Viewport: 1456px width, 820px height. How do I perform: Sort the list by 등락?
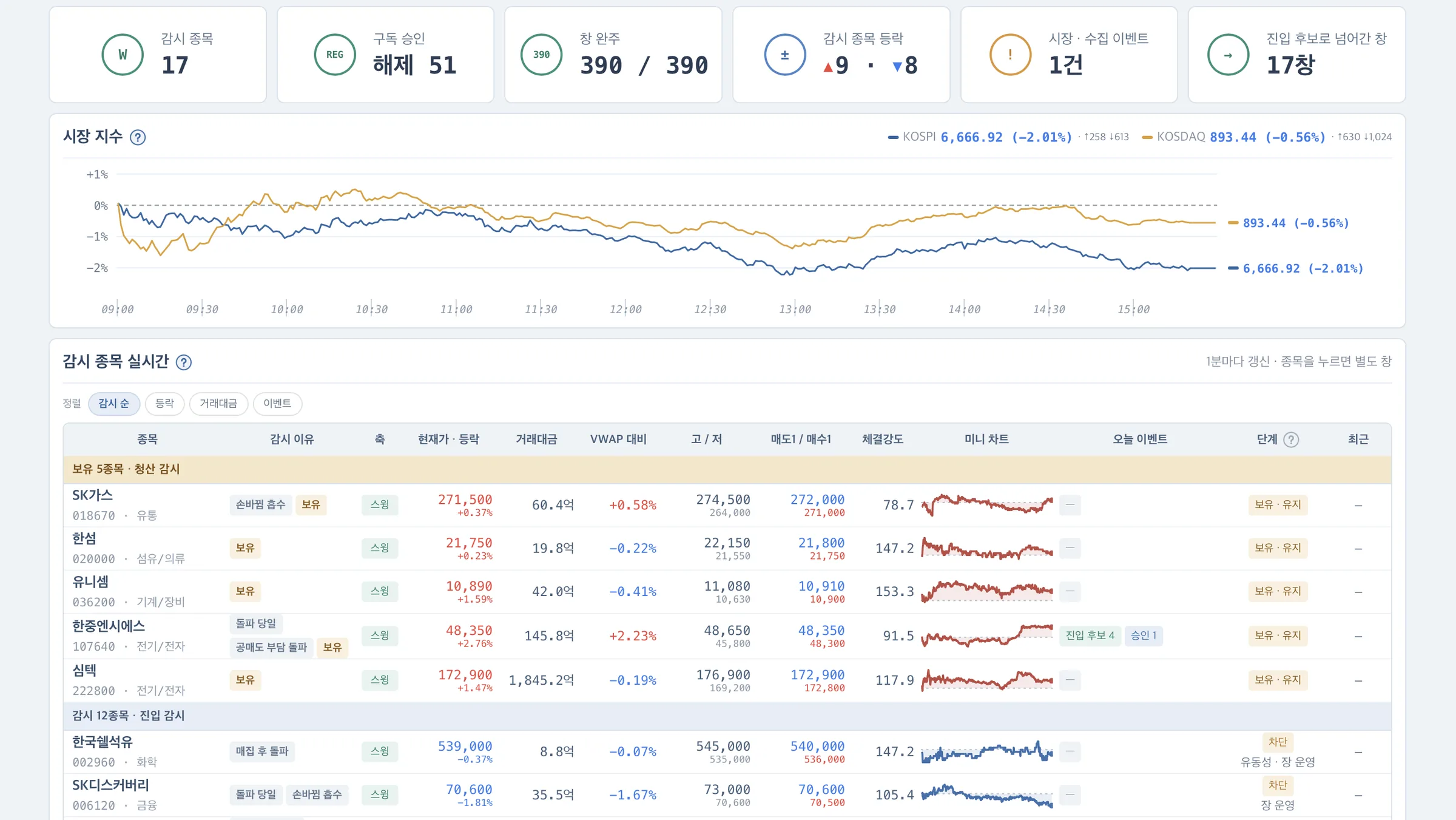(164, 404)
